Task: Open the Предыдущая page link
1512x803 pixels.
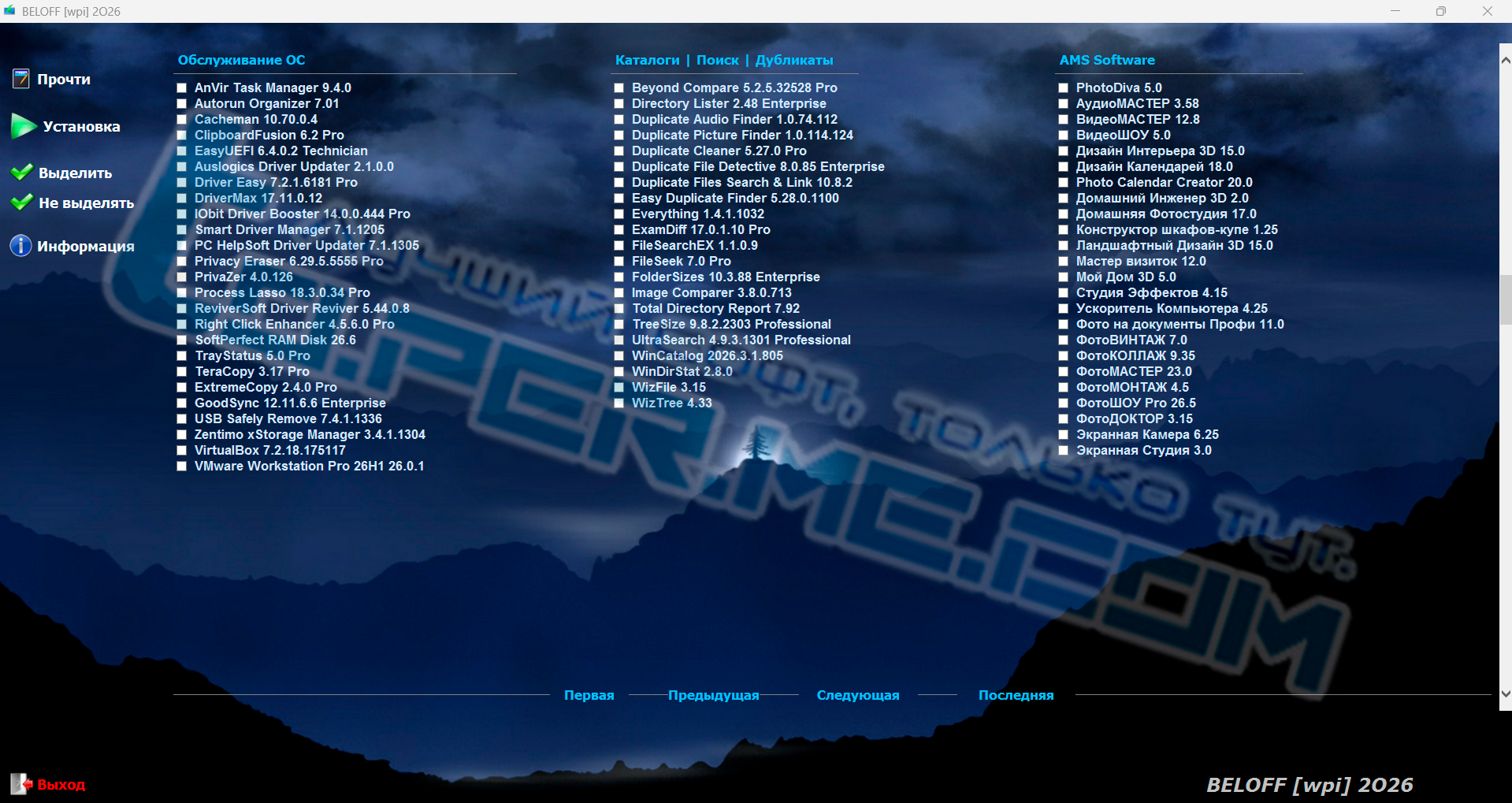Action: pyautogui.click(x=714, y=695)
